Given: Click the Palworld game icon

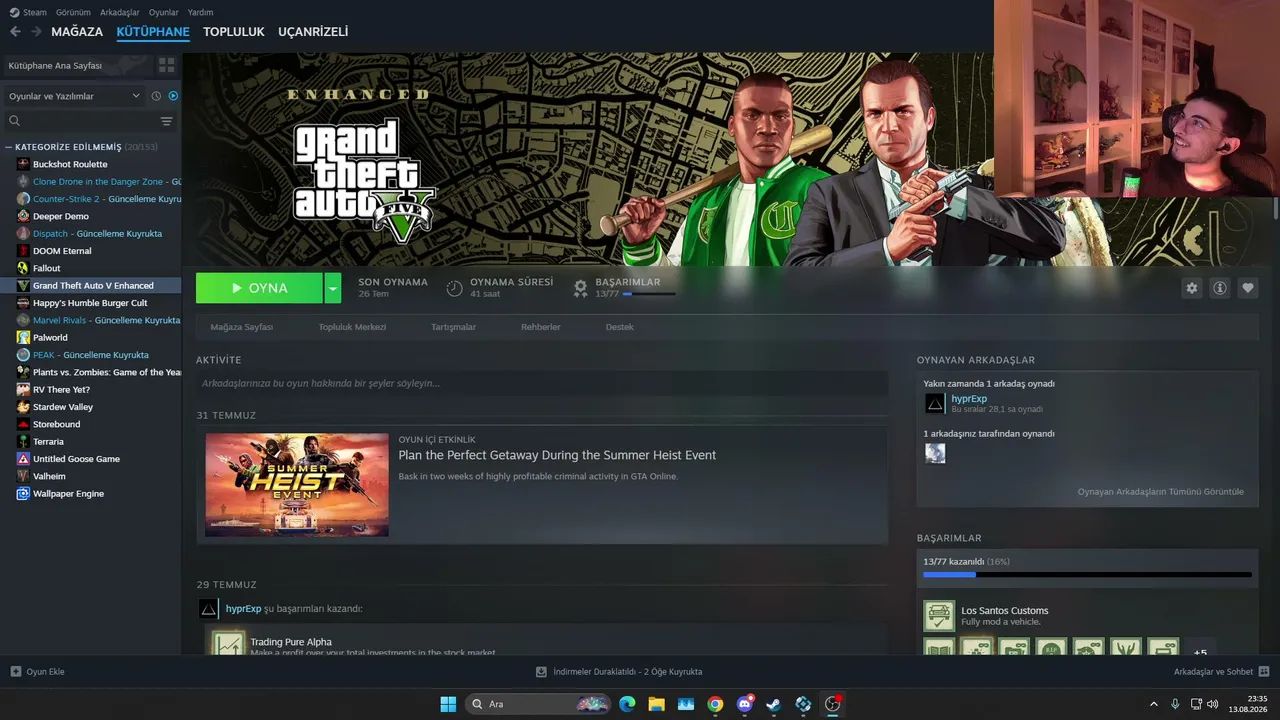Looking at the screenshot, I should pos(23,337).
